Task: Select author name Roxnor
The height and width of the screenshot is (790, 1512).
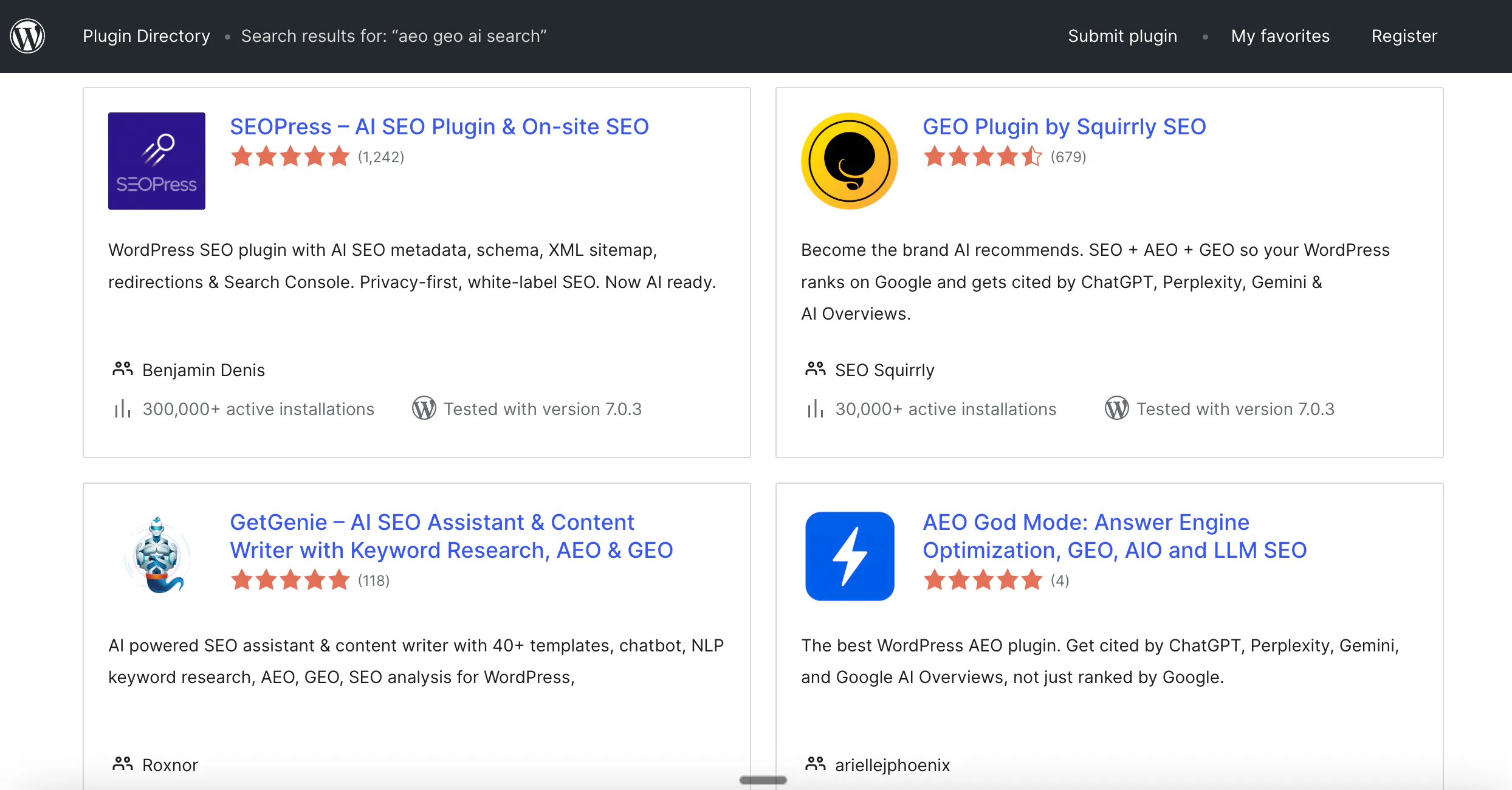Action: (170, 765)
